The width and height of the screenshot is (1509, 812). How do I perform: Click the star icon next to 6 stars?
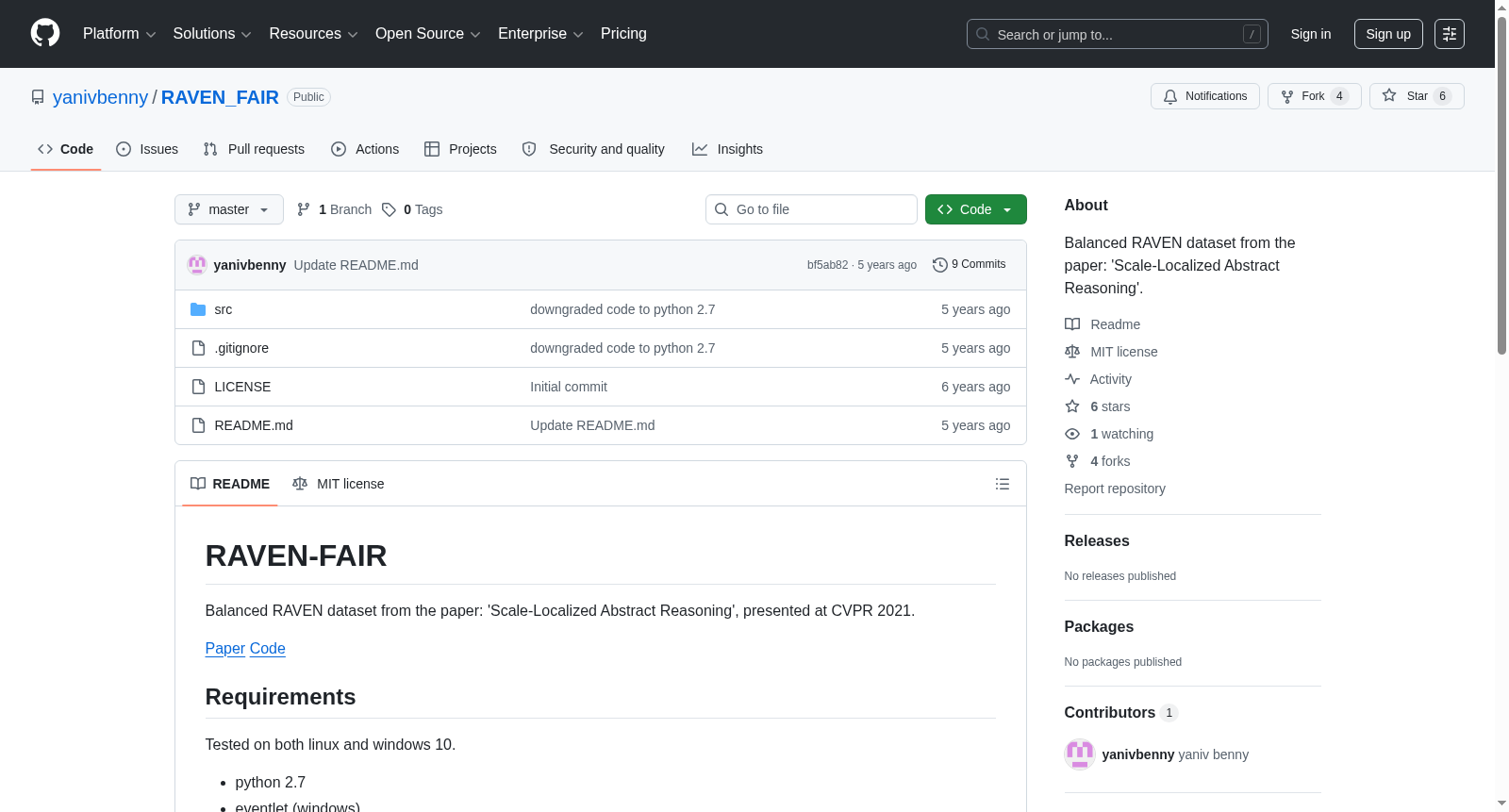1072,406
